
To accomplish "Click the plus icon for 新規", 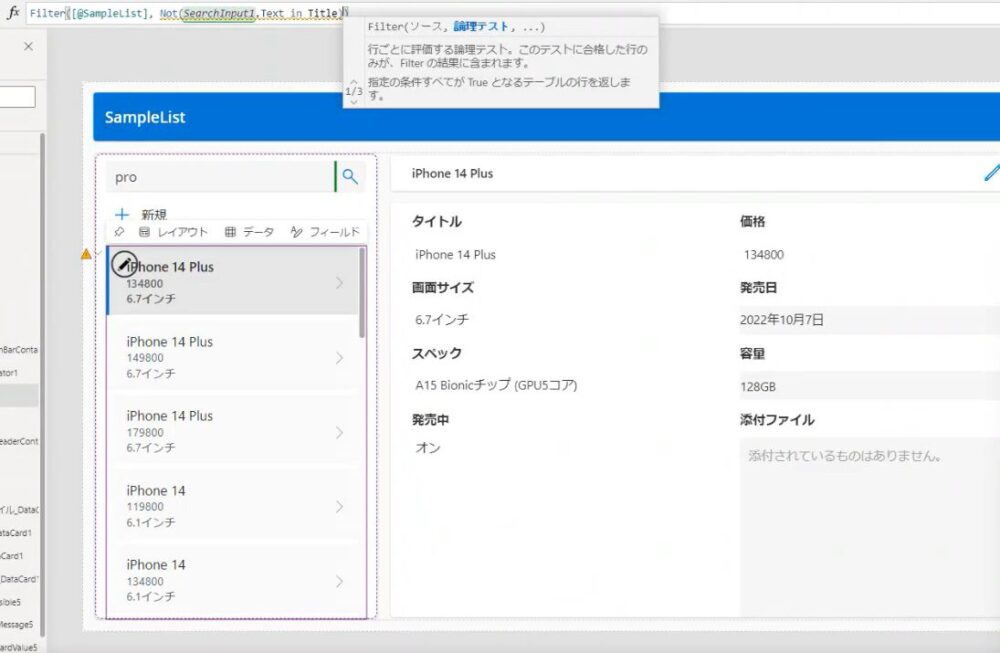I will click(122, 214).
